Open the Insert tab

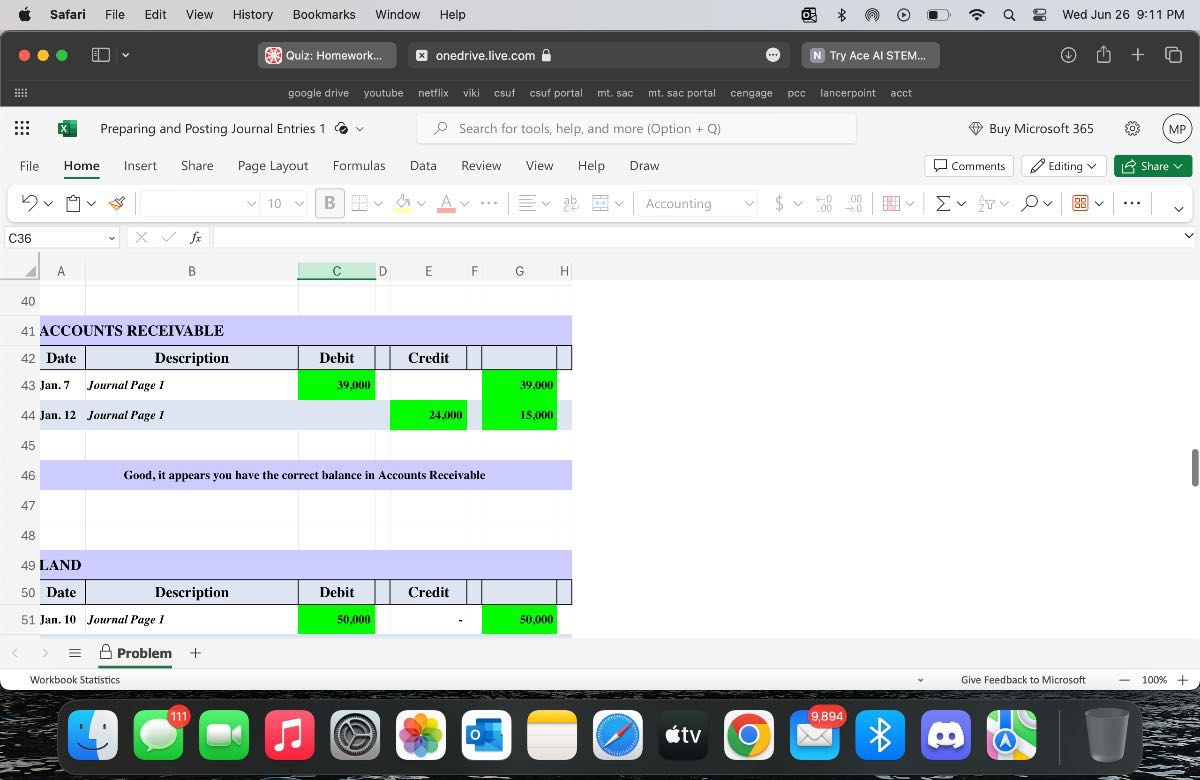pyautogui.click(x=140, y=166)
